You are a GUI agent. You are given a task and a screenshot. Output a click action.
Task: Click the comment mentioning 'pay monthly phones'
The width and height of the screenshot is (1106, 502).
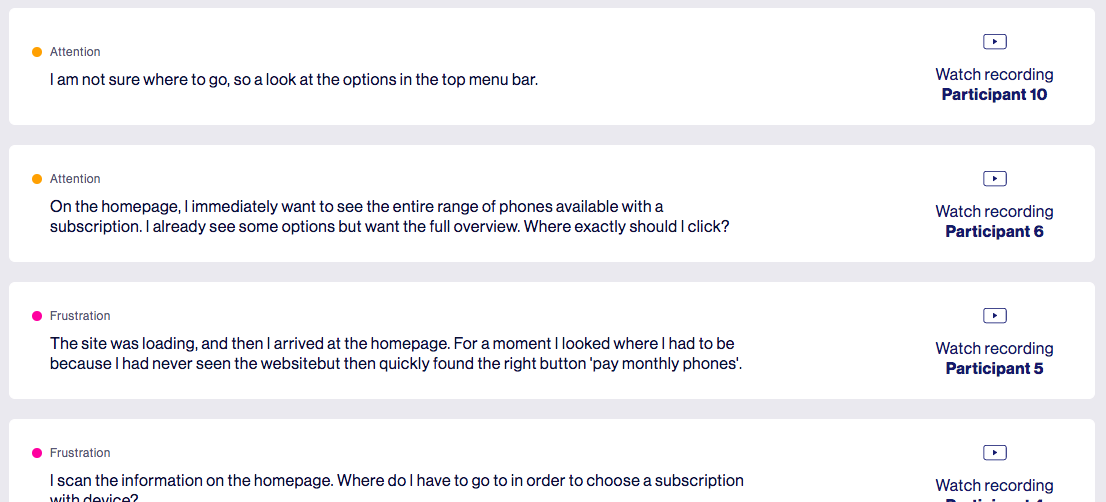[396, 354]
